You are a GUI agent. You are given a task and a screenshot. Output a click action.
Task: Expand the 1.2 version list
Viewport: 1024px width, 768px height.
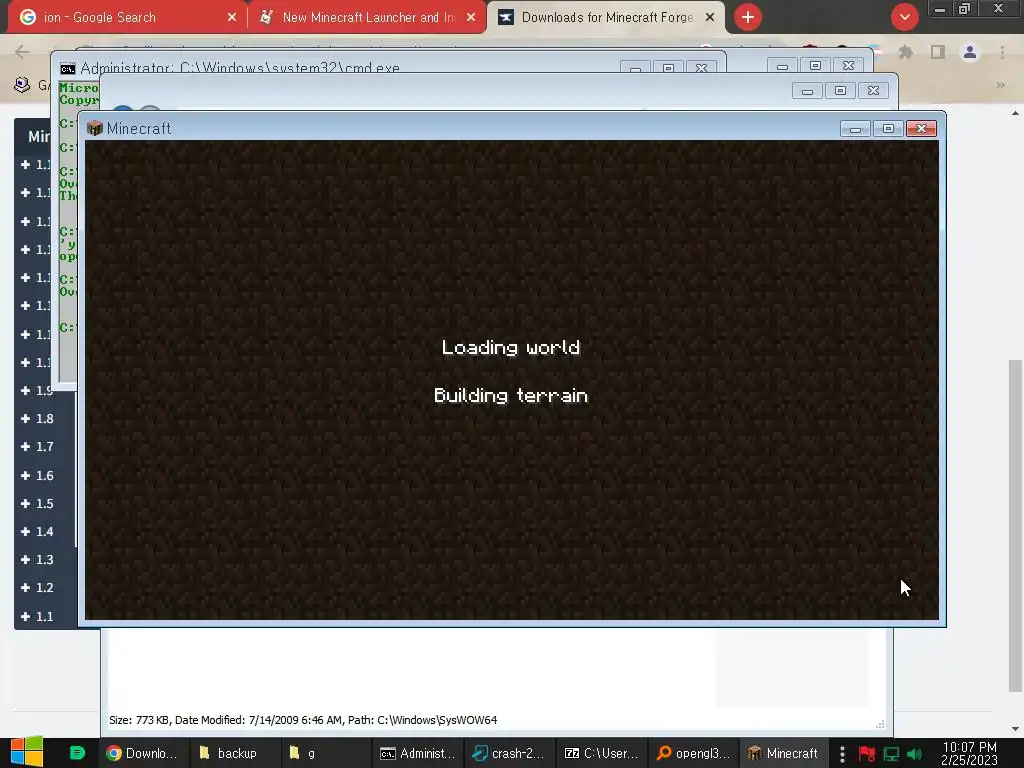tap(37, 588)
